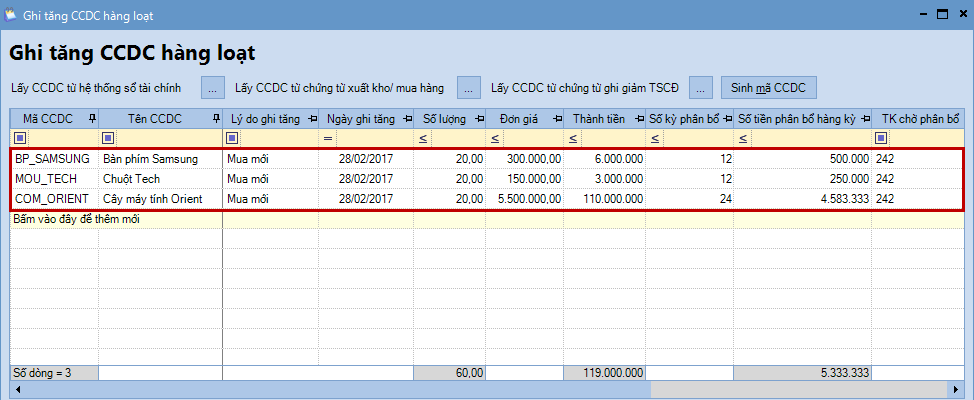Click filter operator icon under TK chờ phân bổ

click(x=881, y=138)
